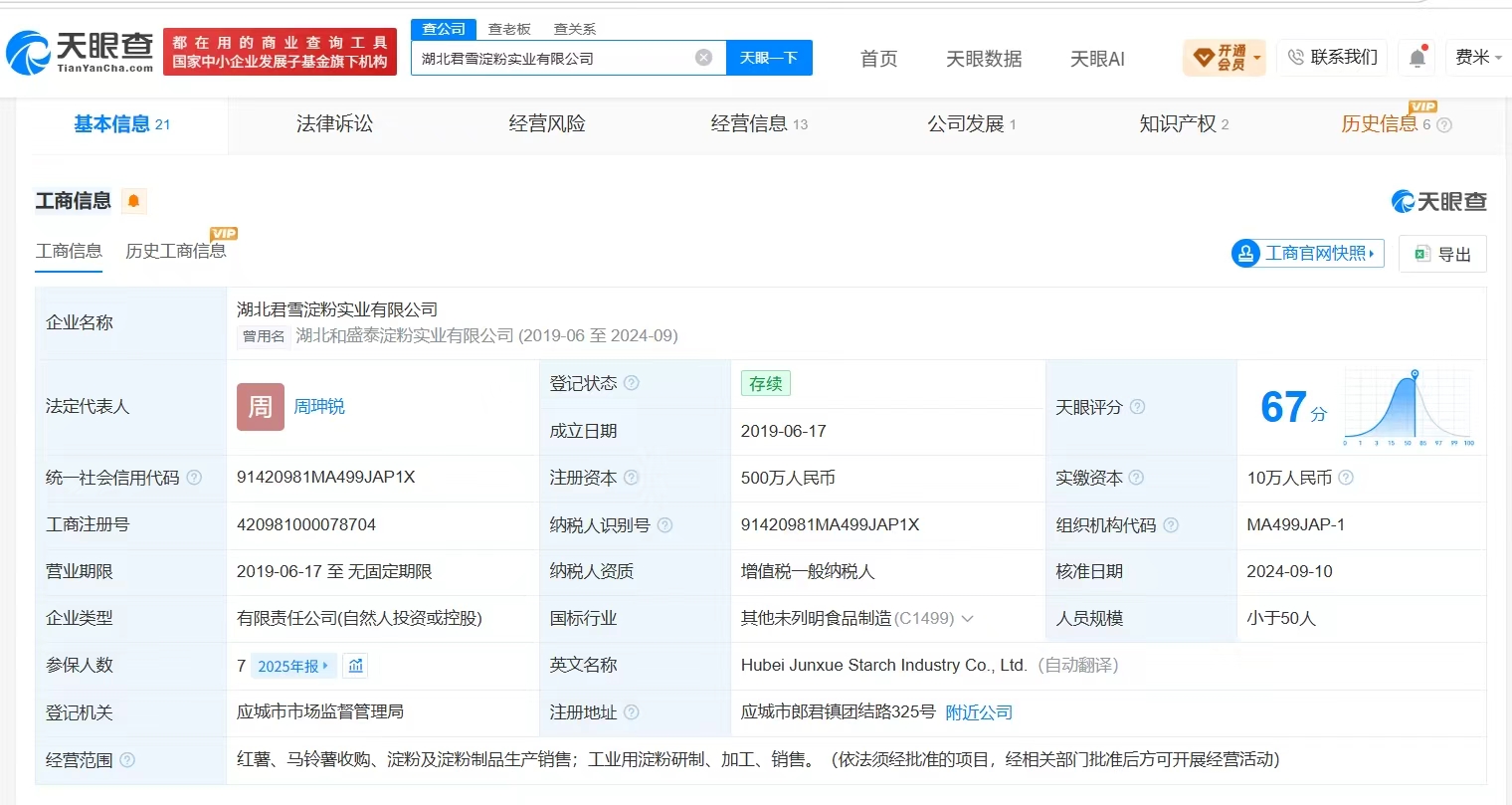Open the 2025年报 annual report tag
Image resolution: width=1512 pixels, height=805 pixels.
[293, 666]
